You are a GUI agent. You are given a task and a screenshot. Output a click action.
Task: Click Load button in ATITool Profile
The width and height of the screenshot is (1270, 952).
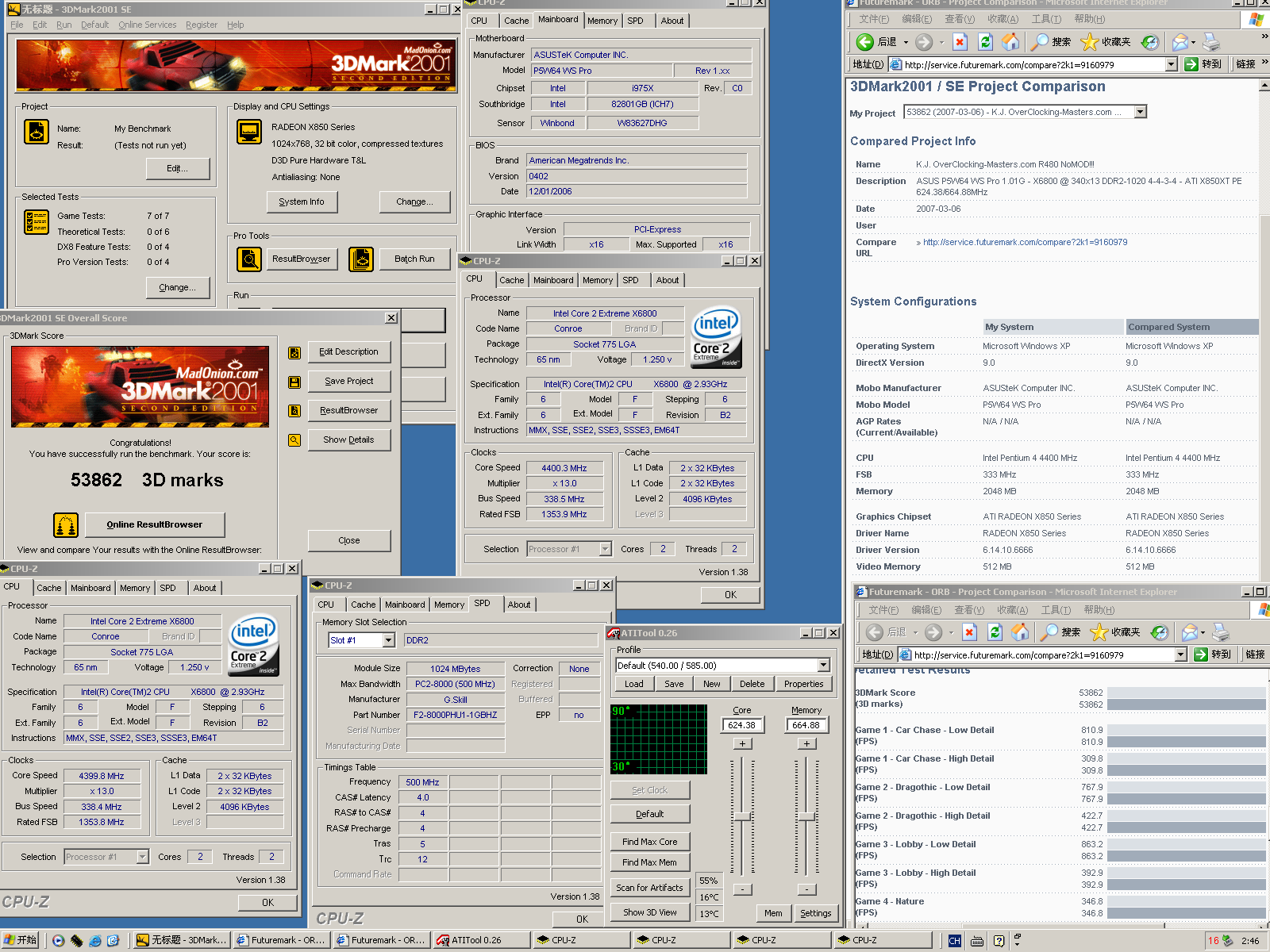634,684
